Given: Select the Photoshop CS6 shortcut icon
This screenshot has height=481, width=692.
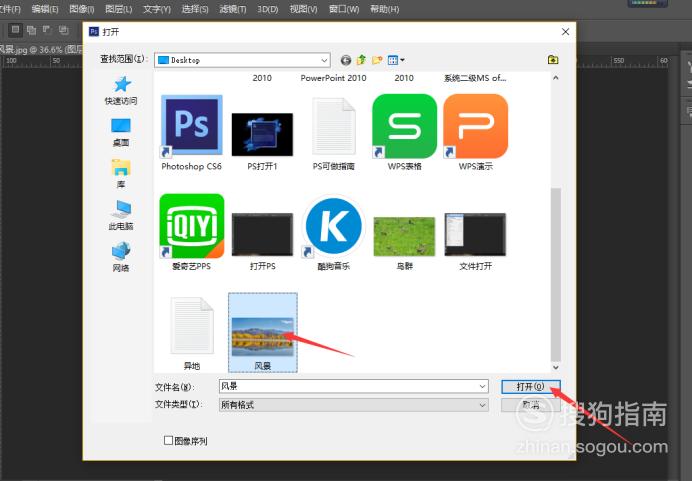Looking at the screenshot, I should point(192,125).
